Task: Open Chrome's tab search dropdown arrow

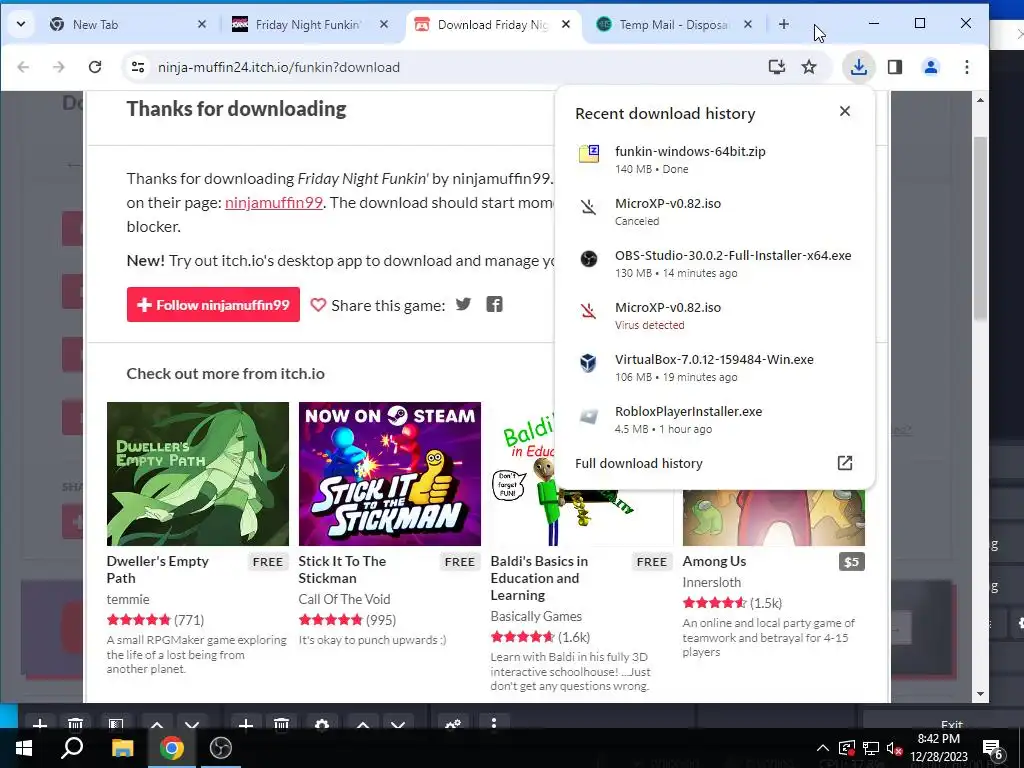Action: [x=21, y=24]
